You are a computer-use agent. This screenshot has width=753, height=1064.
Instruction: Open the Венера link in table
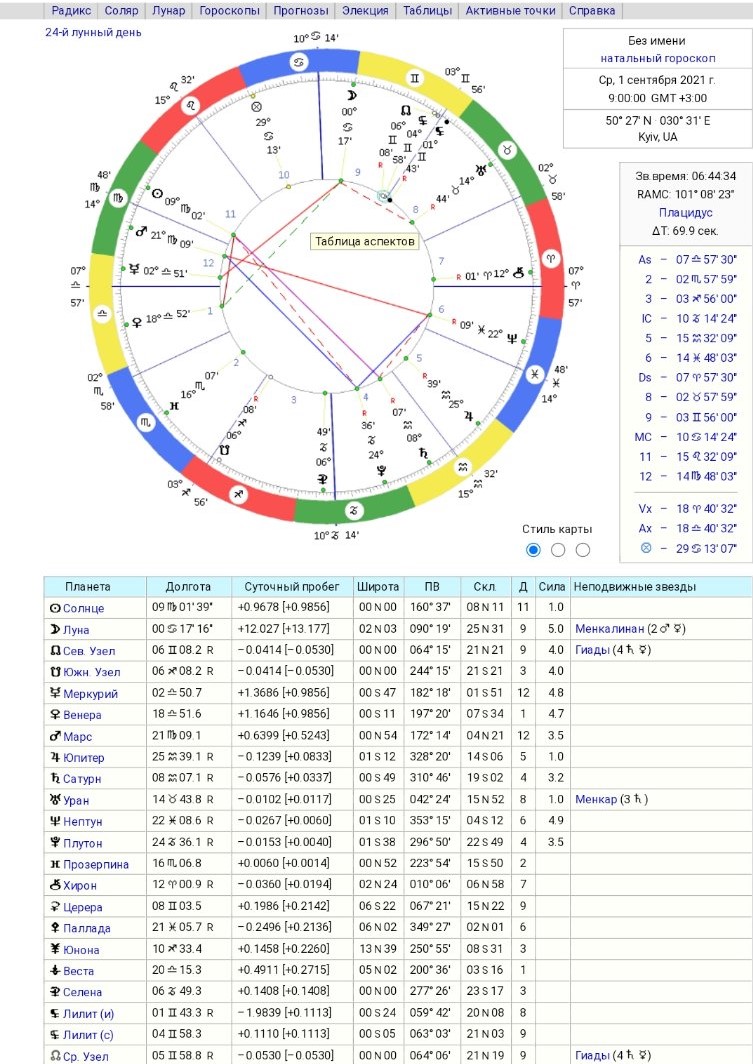point(82,715)
